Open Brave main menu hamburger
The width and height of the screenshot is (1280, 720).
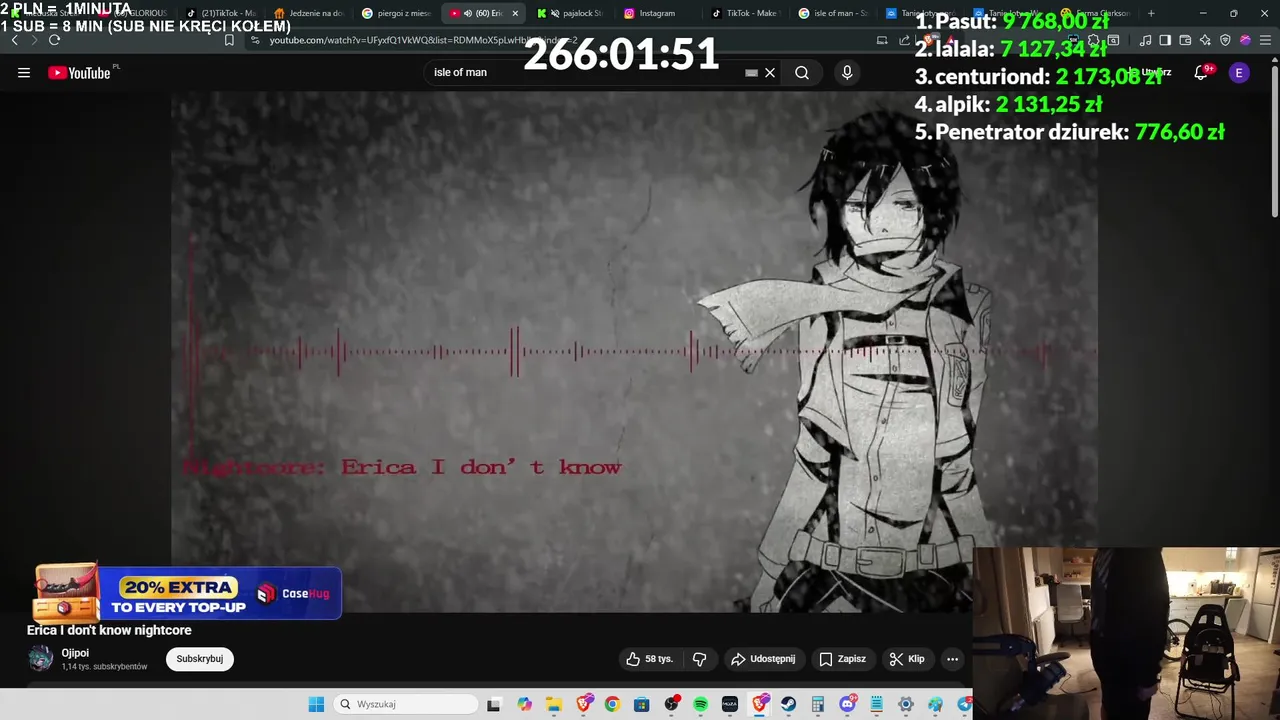[1265, 40]
